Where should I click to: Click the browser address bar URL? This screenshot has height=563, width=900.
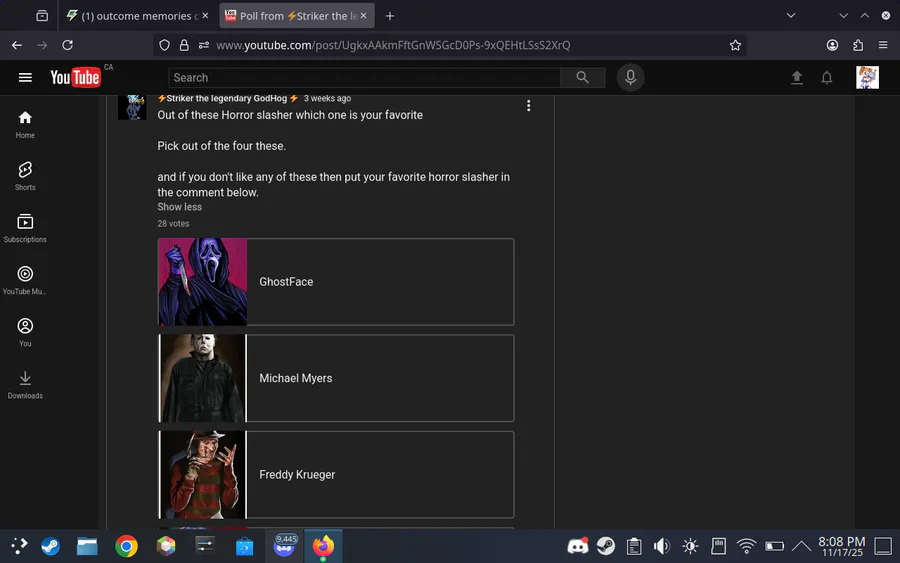[393, 45]
